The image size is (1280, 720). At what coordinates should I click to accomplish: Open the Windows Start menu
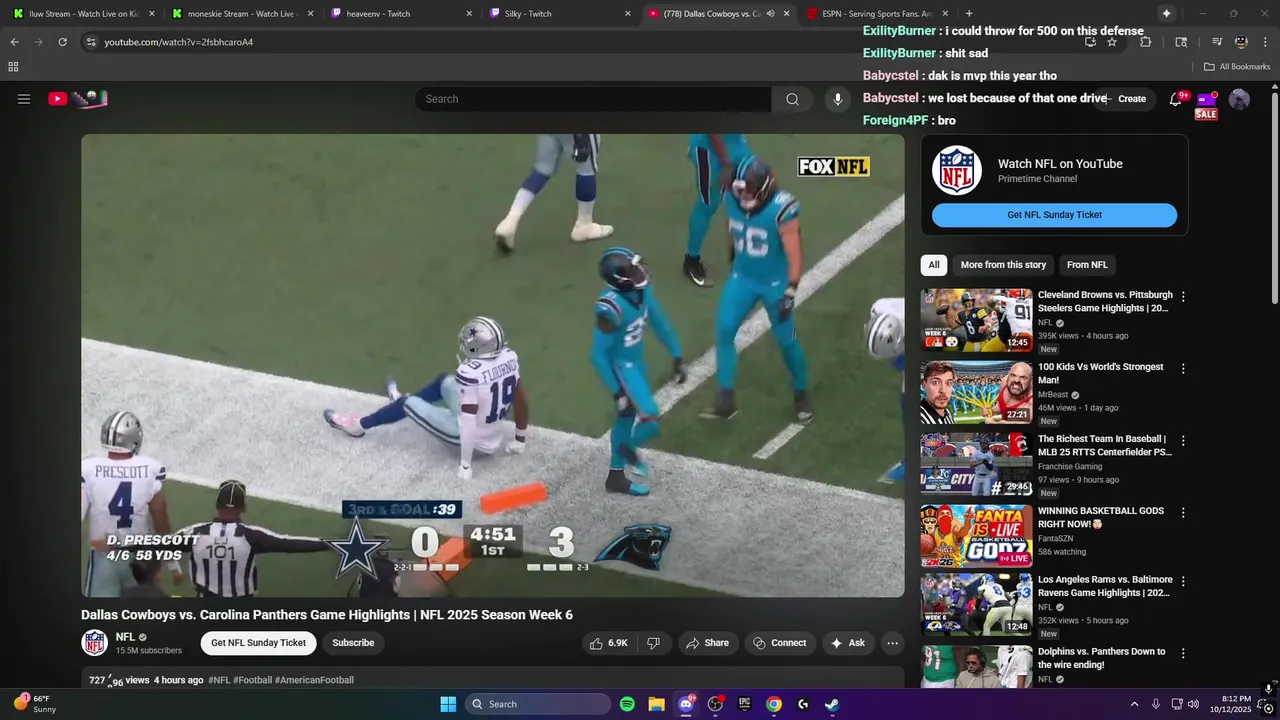pyautogui.click(x=448, y=704)
